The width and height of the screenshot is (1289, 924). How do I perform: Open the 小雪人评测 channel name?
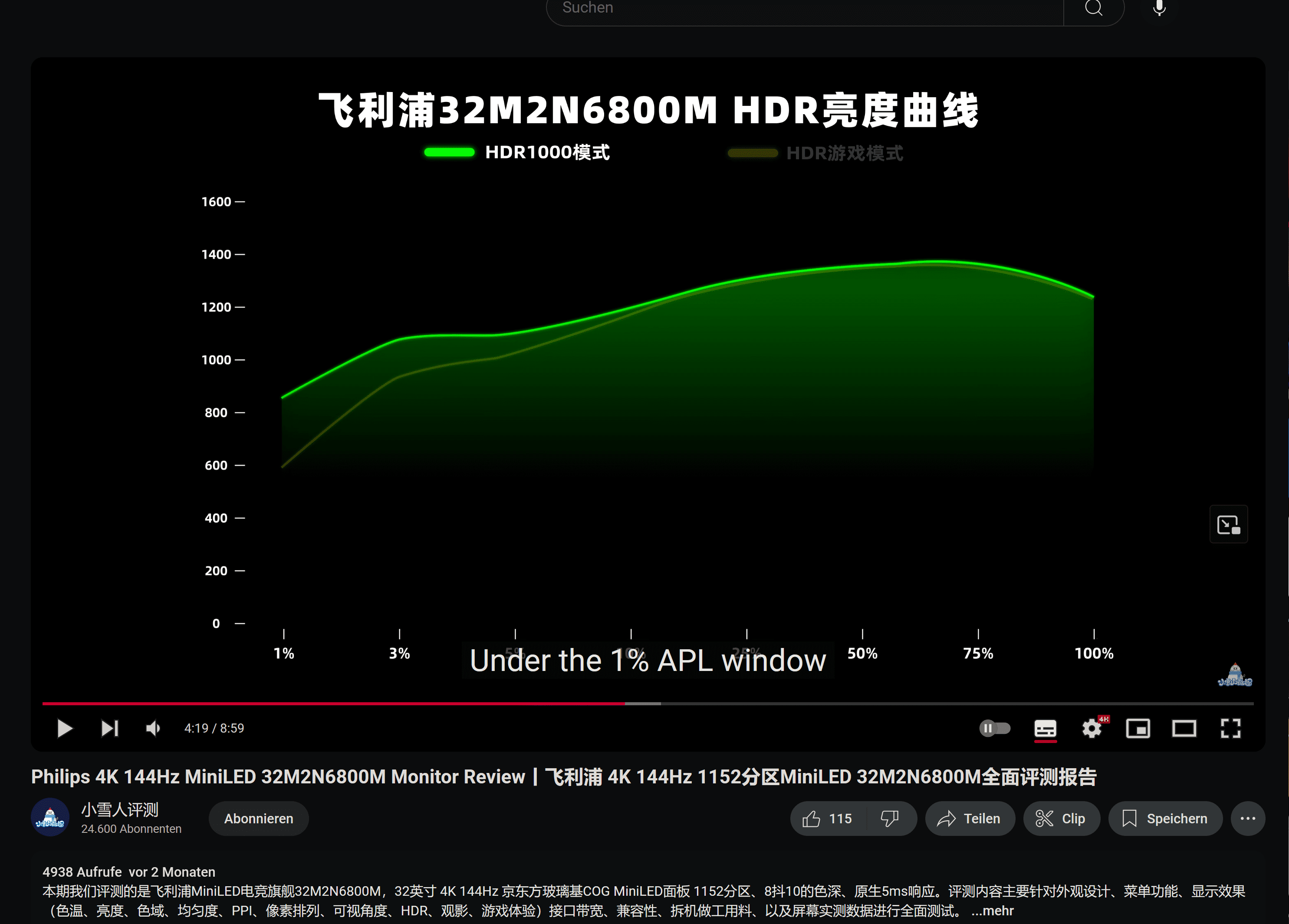coord(120,809)
